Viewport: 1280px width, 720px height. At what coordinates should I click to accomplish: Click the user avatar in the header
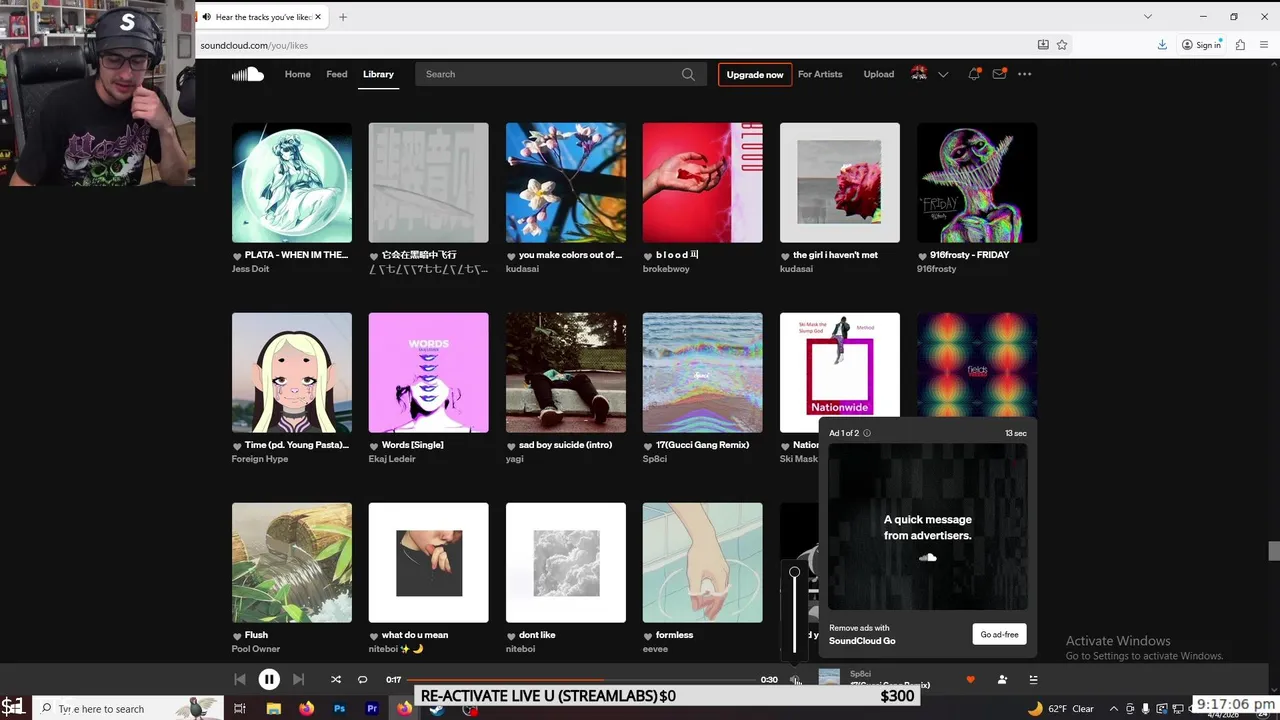point(919,74)
